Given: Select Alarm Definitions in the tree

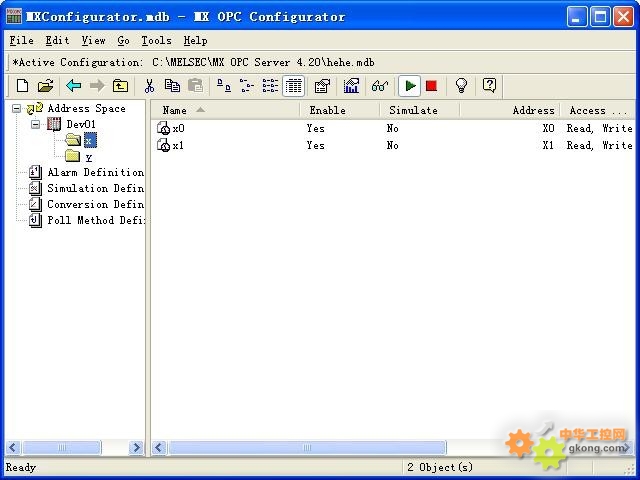Looking at the screenshot, I should [96, 172].
